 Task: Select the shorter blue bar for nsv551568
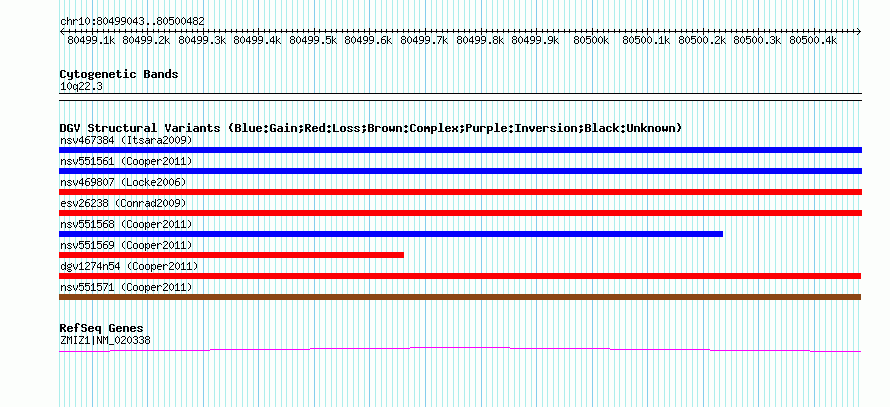[x=391, y=234]
